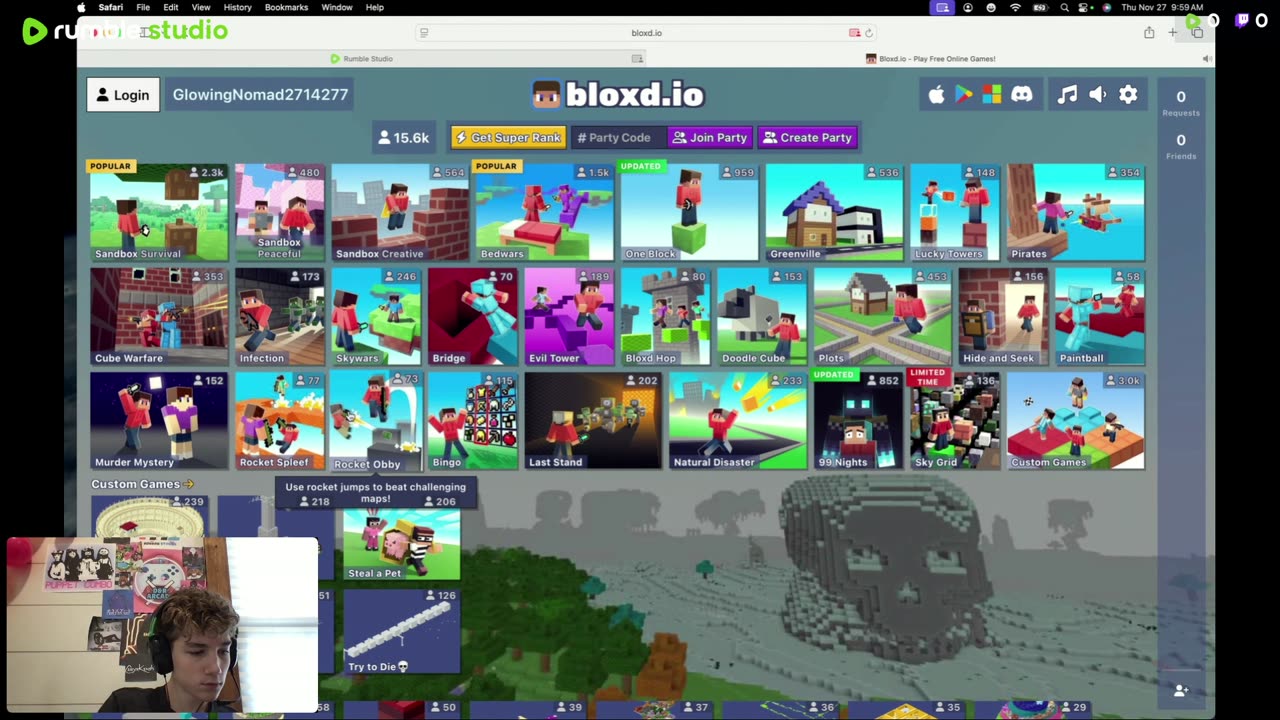1280x720 pixels.
Task: Click the Get Super Rank button
Action: point(508,138)
